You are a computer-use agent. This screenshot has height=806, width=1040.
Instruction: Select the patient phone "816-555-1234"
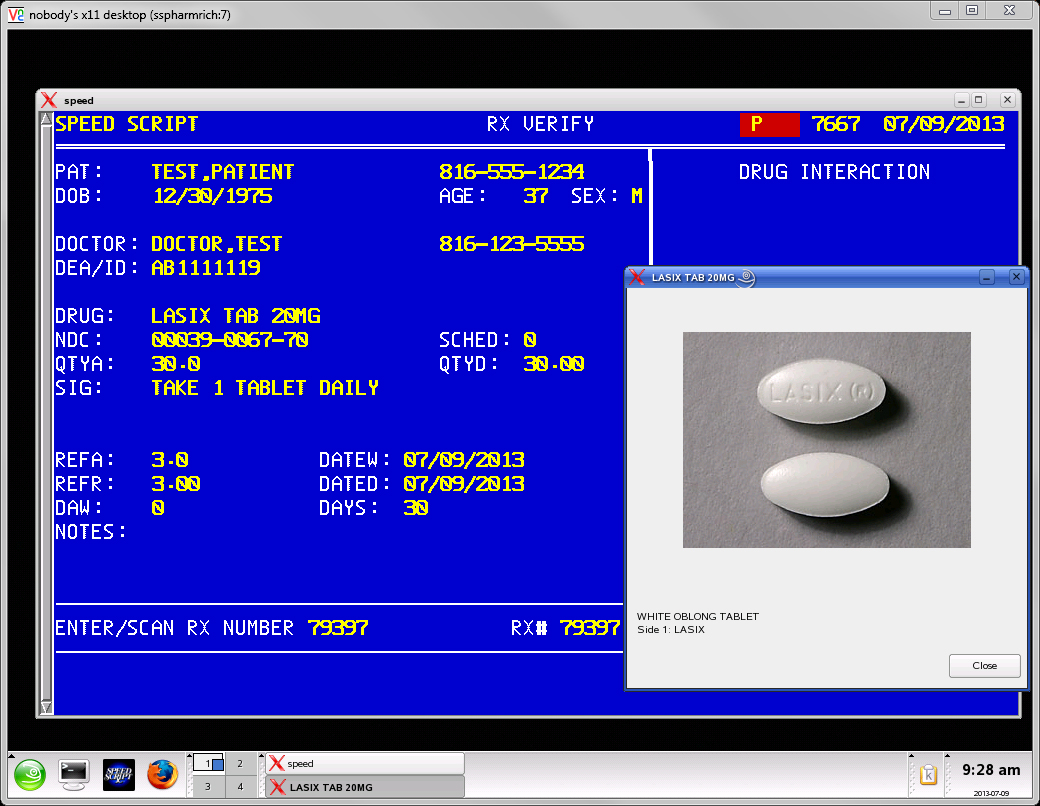tap(511, 172)
